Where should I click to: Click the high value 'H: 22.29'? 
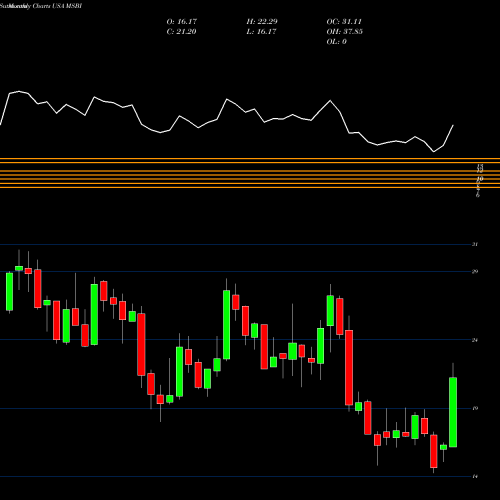click(262, 22)
